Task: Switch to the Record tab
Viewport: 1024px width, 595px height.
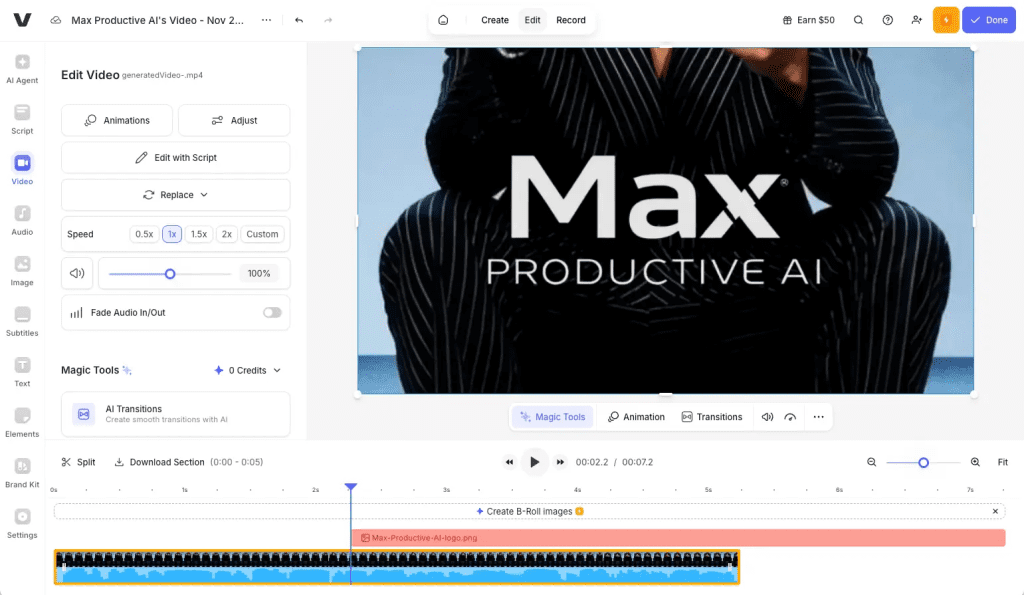Action: click(x=571, y=20)
